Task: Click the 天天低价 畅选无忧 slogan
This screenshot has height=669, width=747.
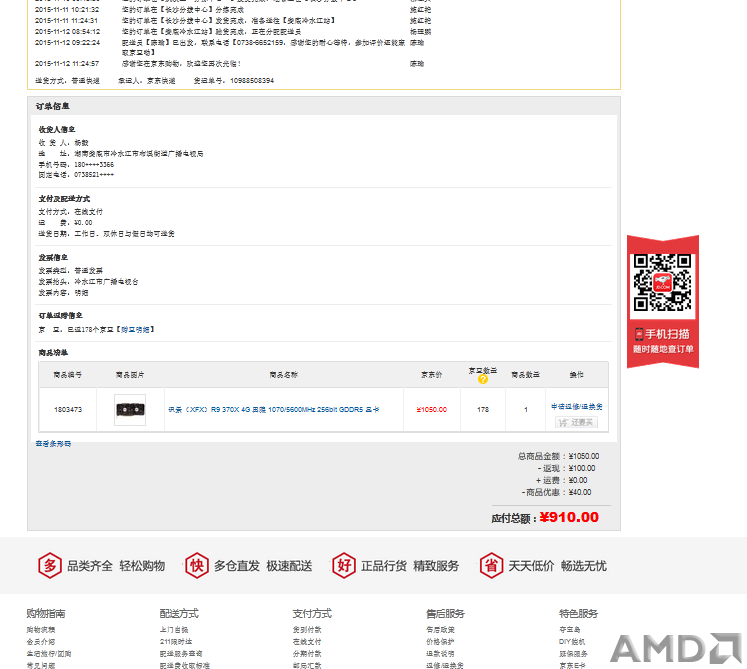Action: click(557, 566)
